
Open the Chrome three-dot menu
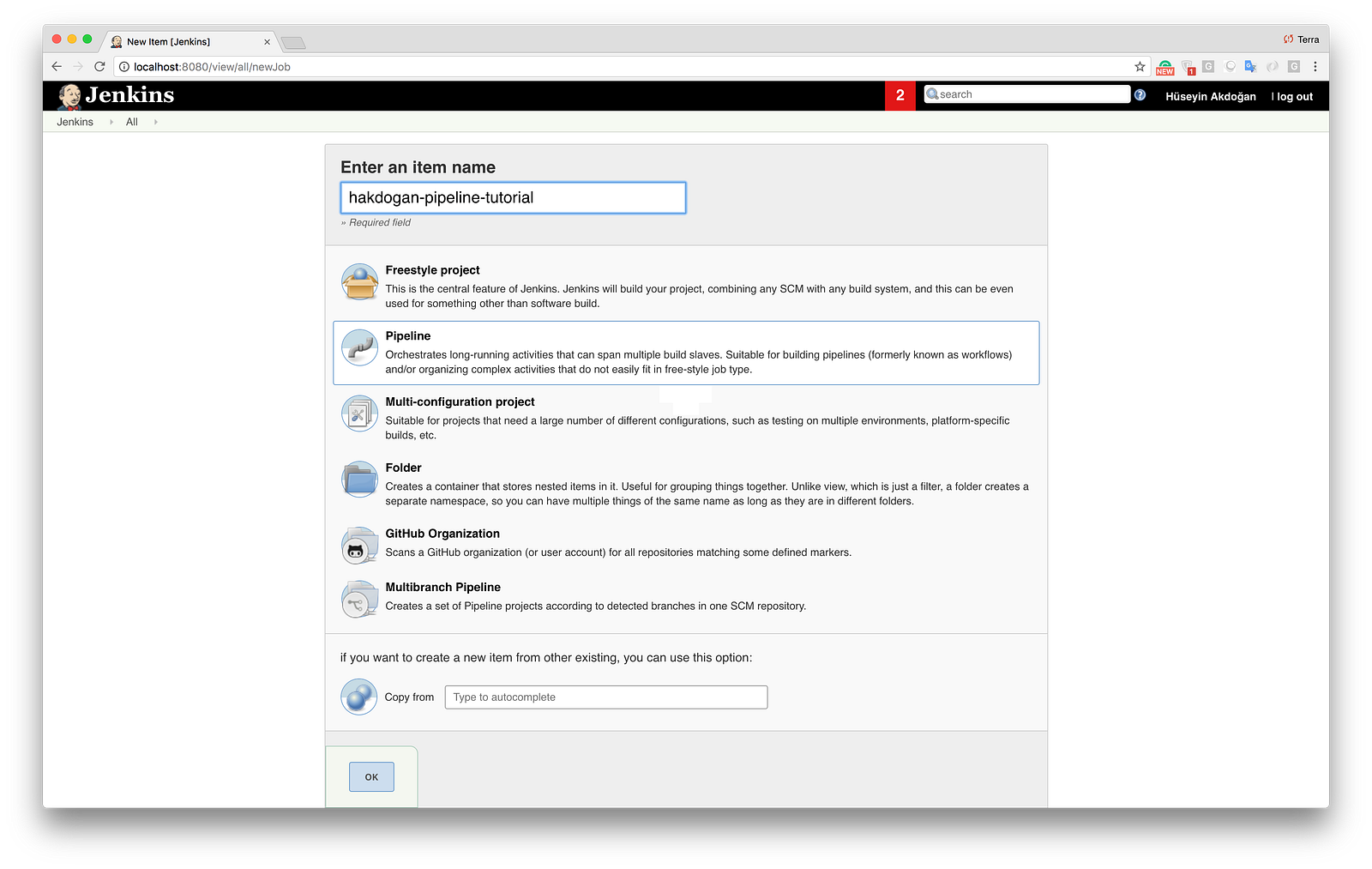(x=1315, y=67)
